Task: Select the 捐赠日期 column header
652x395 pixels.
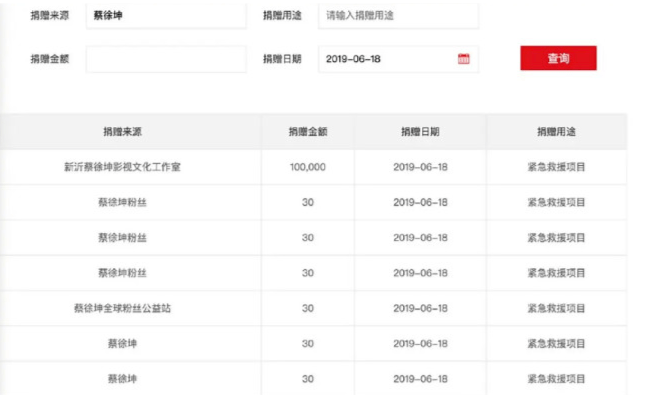Action: (x=420, y=132)
